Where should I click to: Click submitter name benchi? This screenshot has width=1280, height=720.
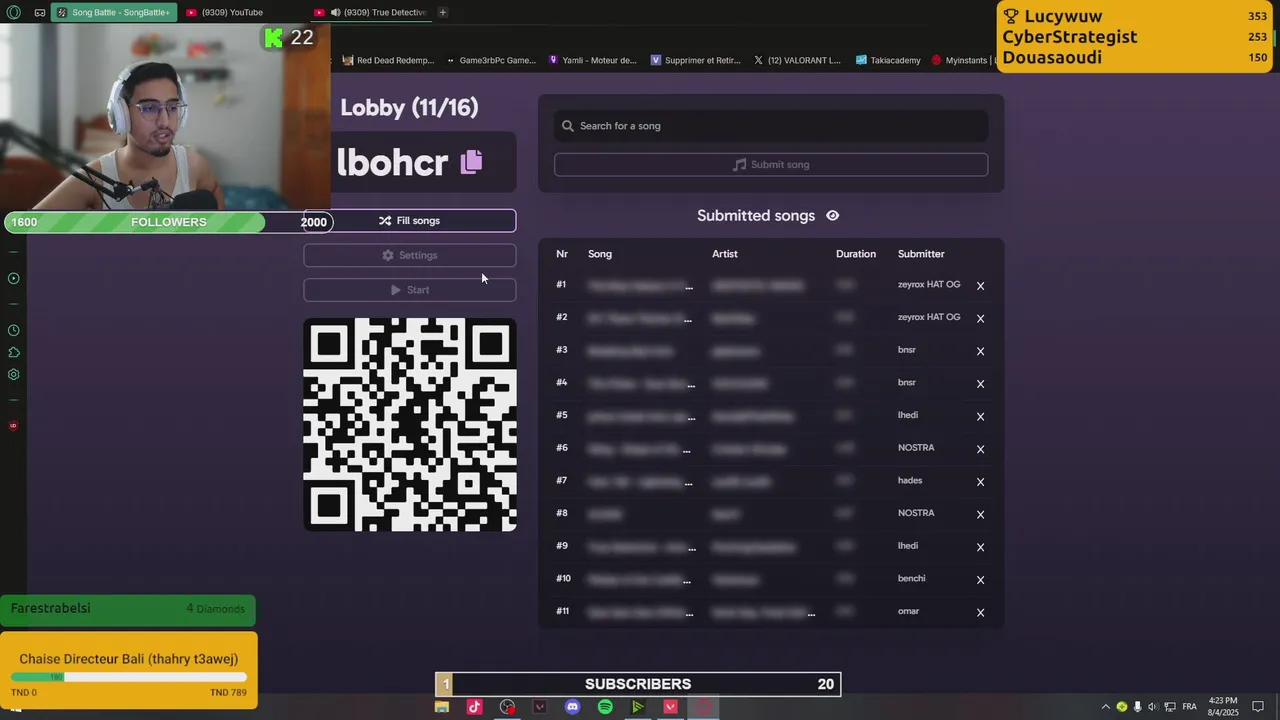click(911, 578)
